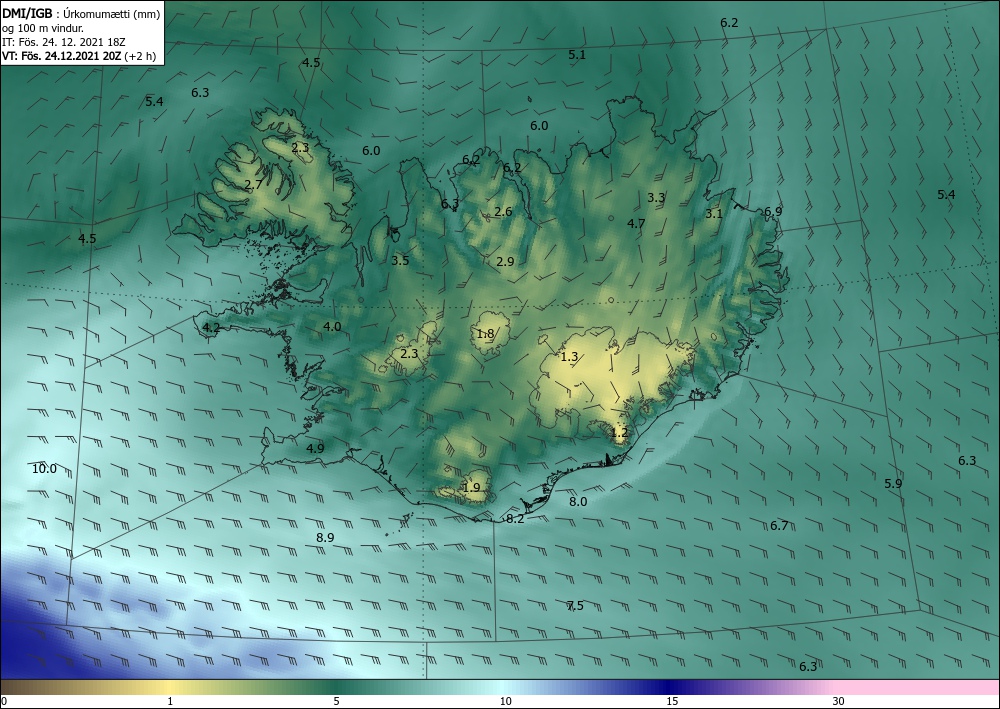The width and height of the screenshot is (1000, 709).
Task: Click the 4.0 value label
Action: (332, 326)
